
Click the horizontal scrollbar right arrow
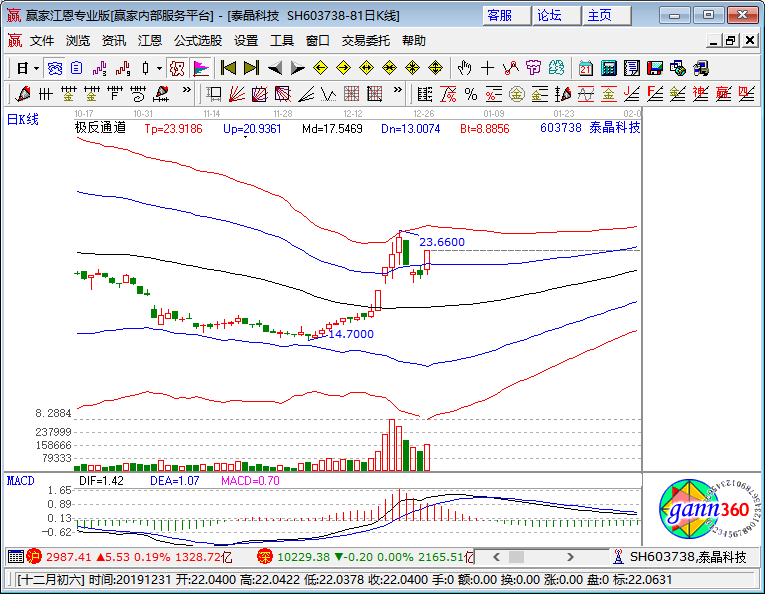point(570,557)
